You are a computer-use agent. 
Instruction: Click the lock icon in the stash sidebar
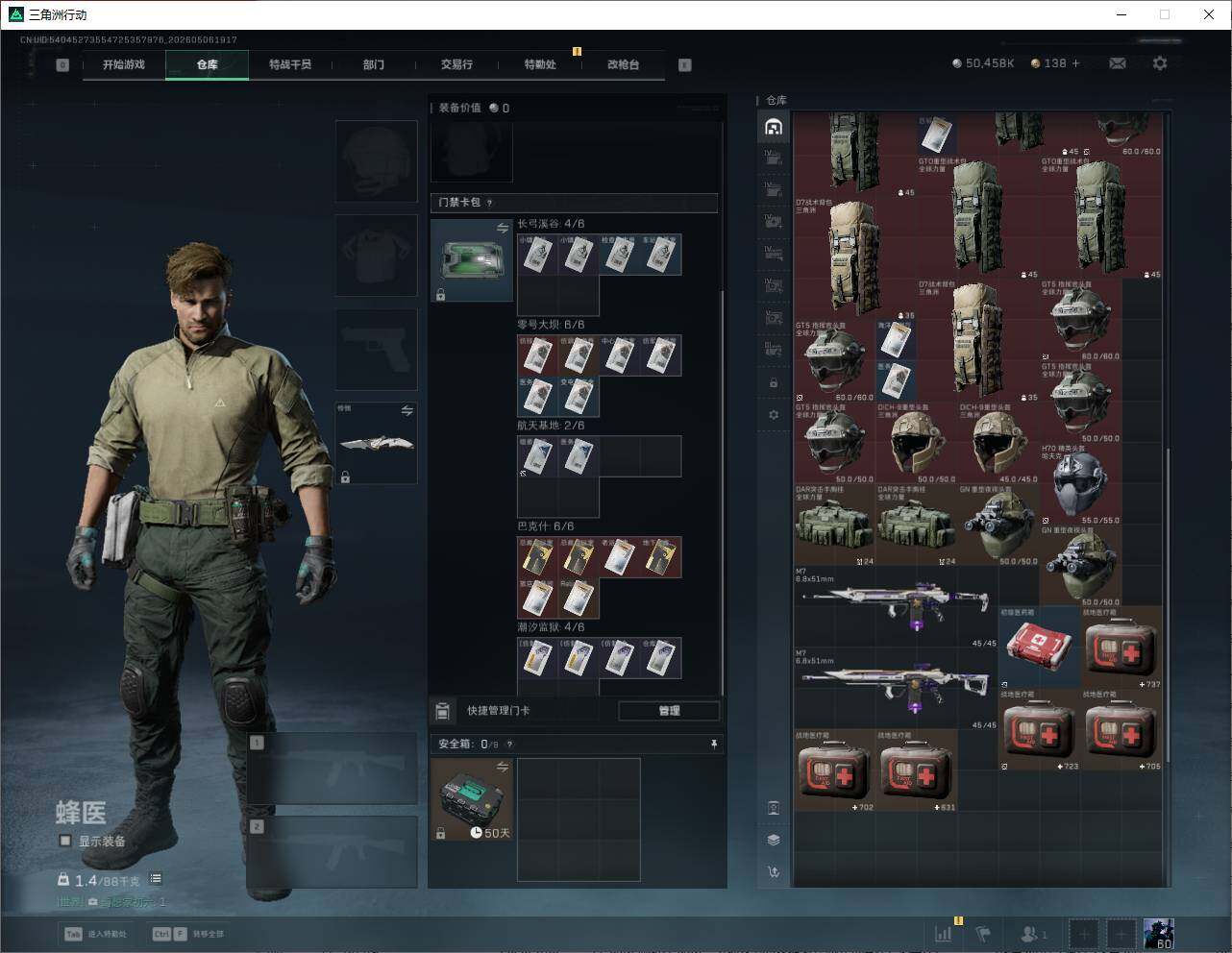coord(774,382)
